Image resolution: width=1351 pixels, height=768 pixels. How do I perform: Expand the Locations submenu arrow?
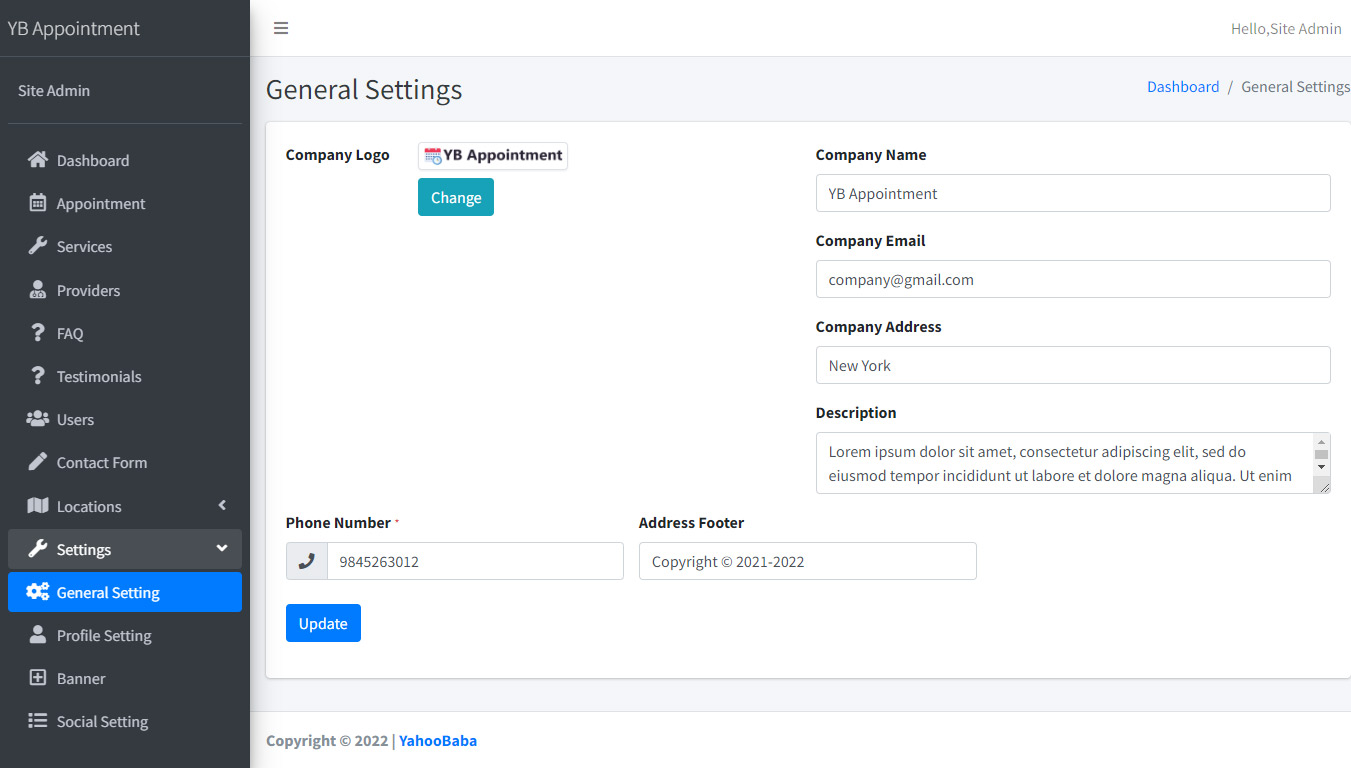[222, 506]
